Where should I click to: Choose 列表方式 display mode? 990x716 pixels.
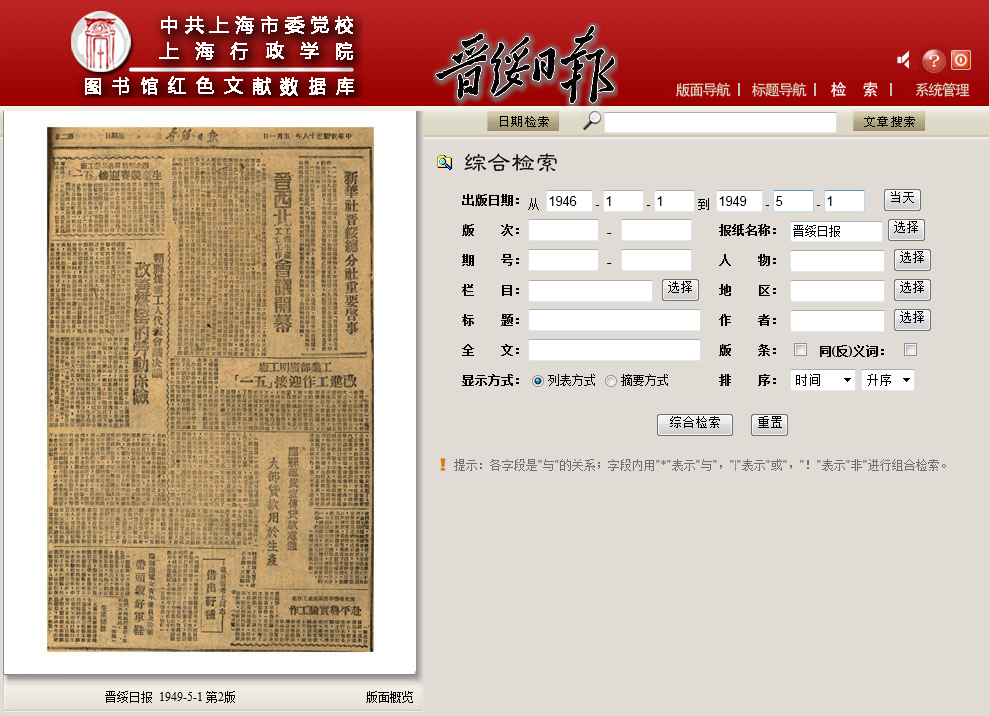[538, 381]
